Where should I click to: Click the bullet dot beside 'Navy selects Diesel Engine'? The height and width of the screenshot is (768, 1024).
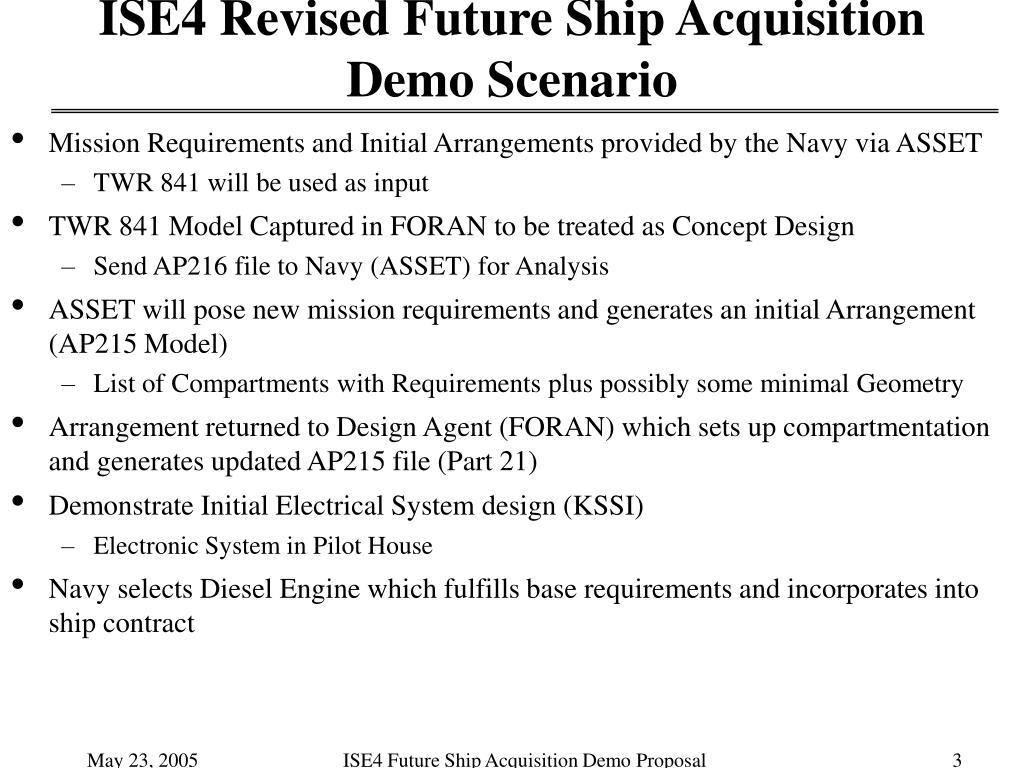point(18,583)
